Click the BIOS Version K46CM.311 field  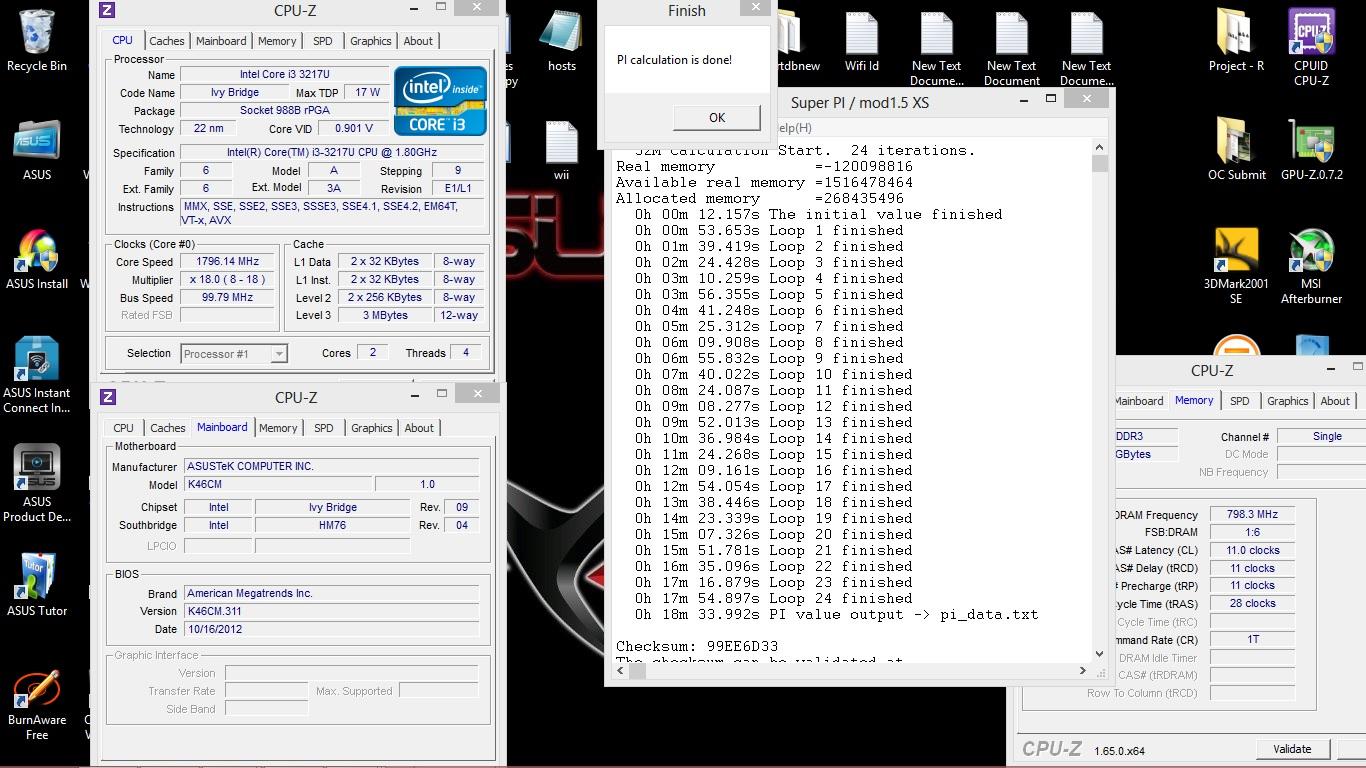331,611
